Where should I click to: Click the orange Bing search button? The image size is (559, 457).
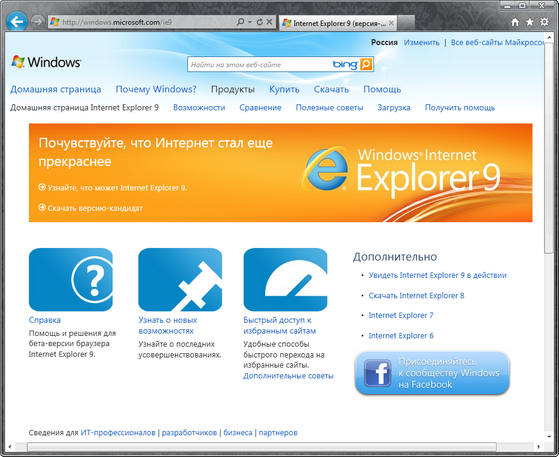click(x=366, y=64)
